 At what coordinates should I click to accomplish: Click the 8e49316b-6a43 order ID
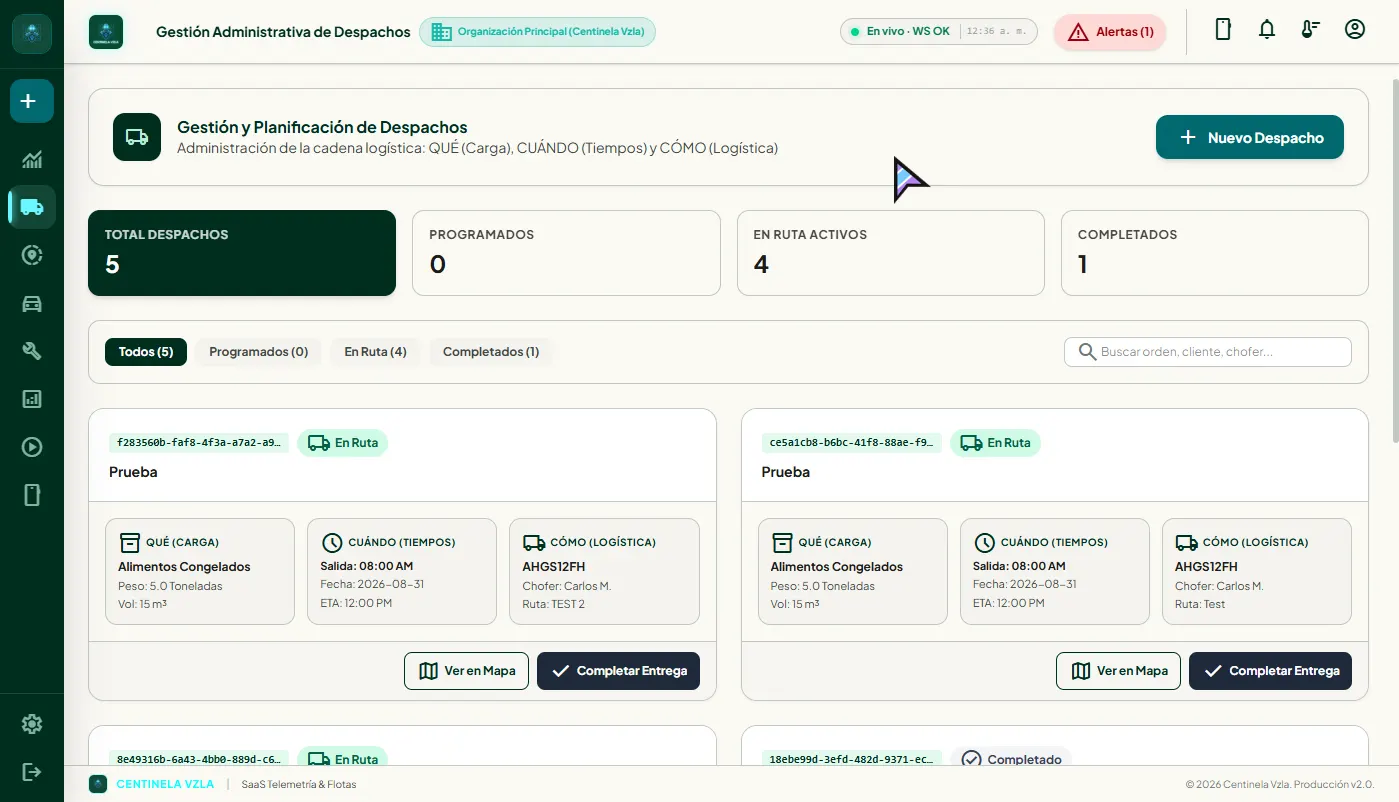tap(199, 759)
